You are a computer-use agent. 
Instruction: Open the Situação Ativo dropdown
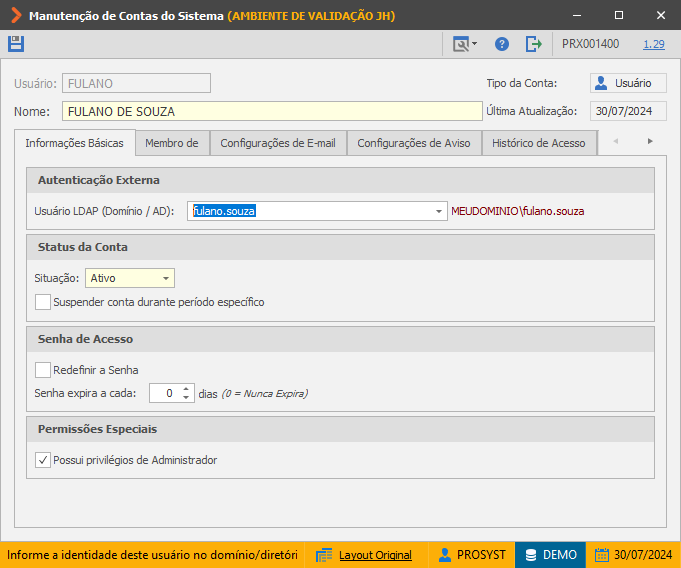tap(130, 278)
